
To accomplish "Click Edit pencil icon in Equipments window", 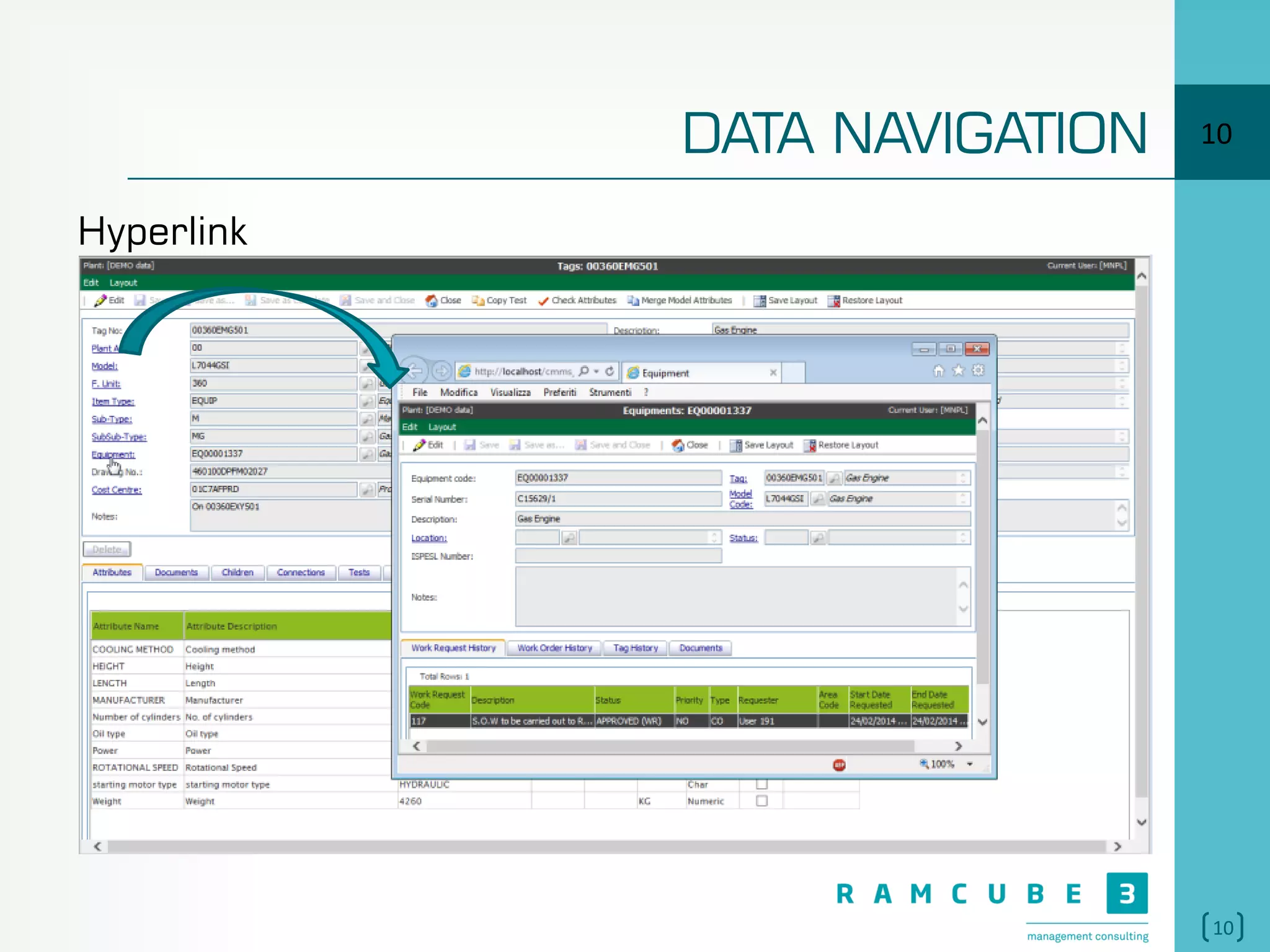I will [x=419, y=445].
